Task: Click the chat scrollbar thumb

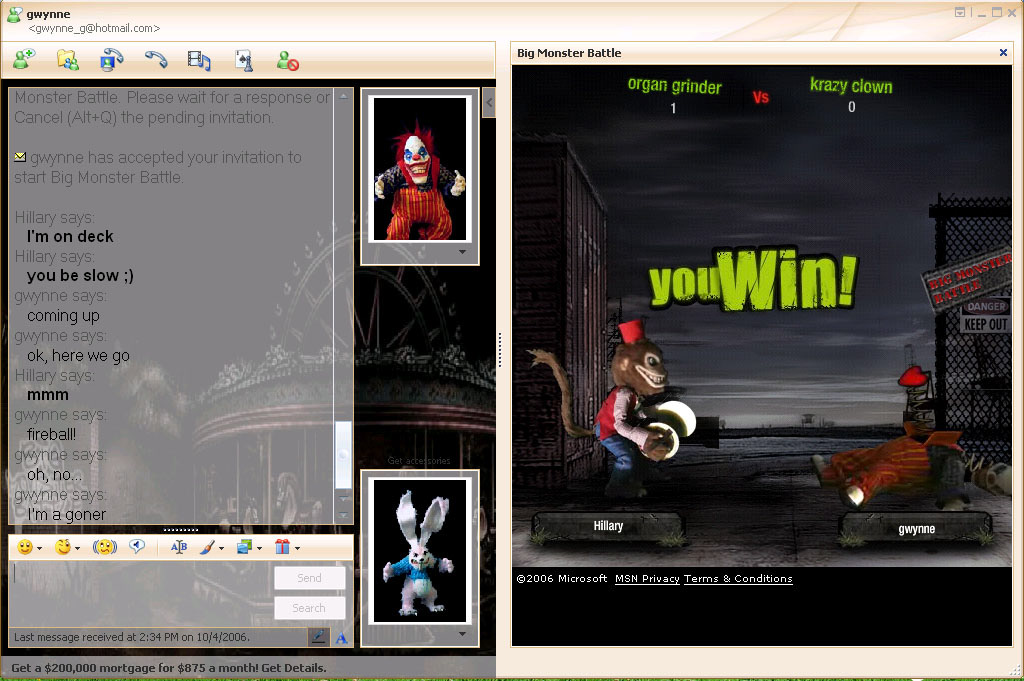Action: (x=344, y=454)
